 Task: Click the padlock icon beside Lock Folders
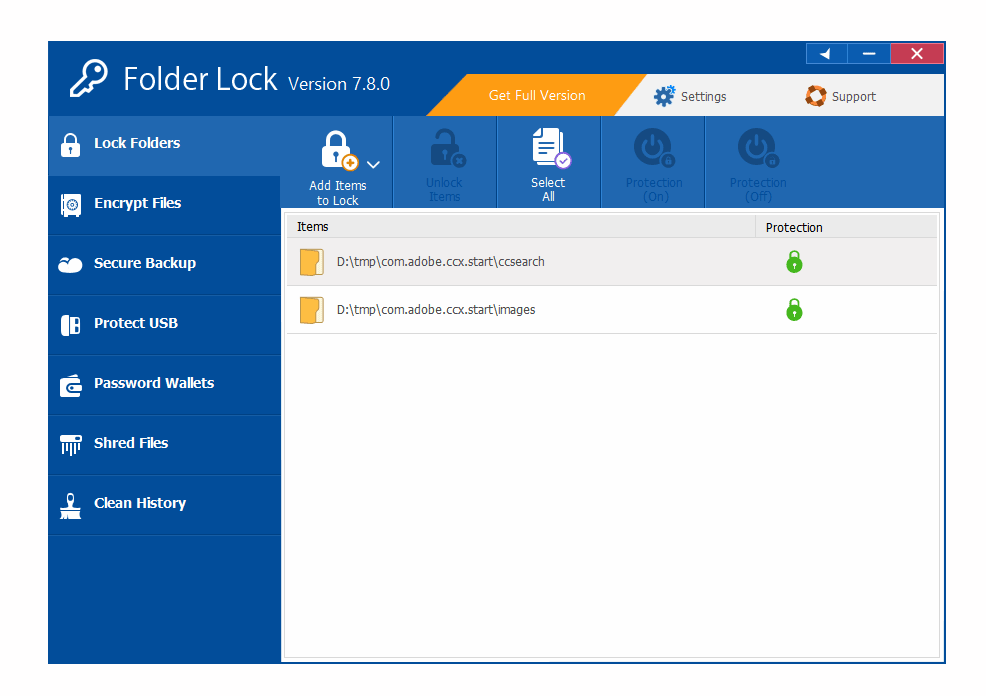click(70, 145)
